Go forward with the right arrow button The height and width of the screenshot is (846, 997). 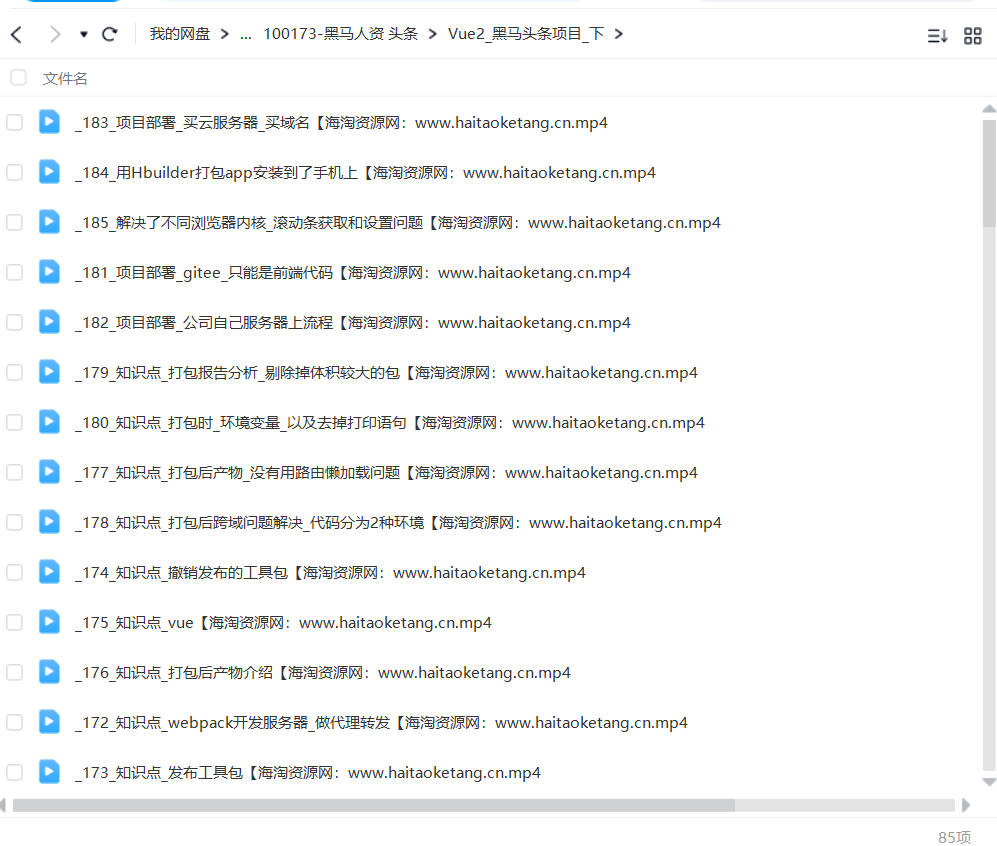55,34
